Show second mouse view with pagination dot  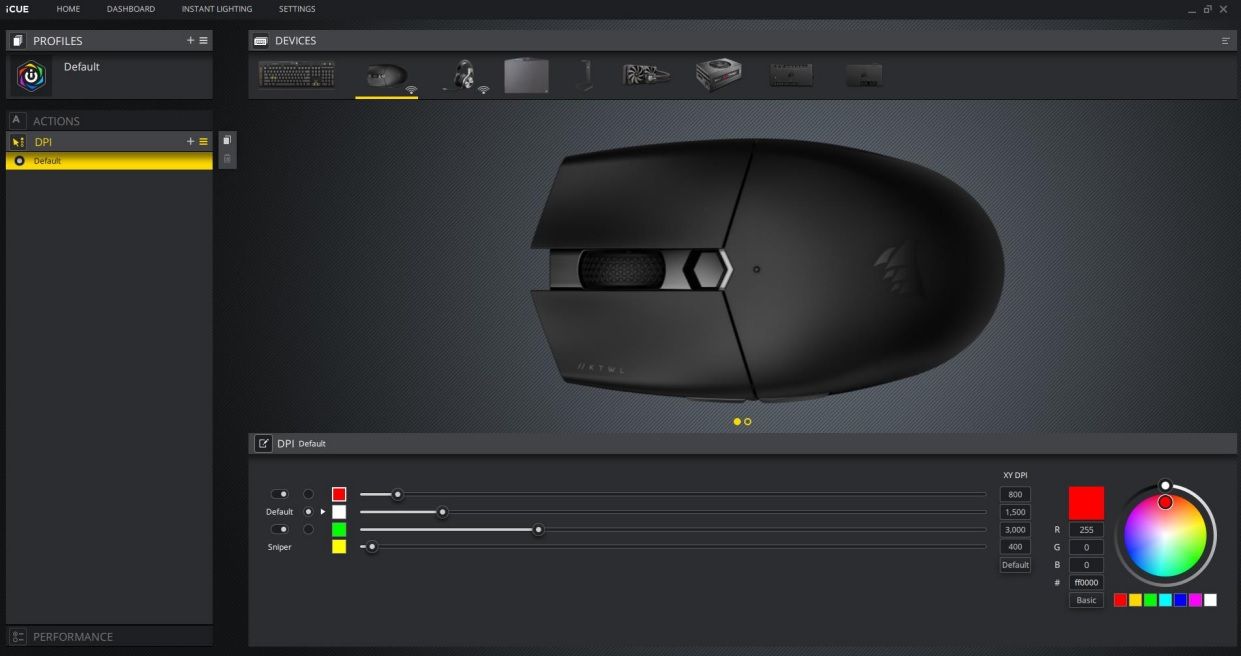pyautogui.click(x=747, y=422)
